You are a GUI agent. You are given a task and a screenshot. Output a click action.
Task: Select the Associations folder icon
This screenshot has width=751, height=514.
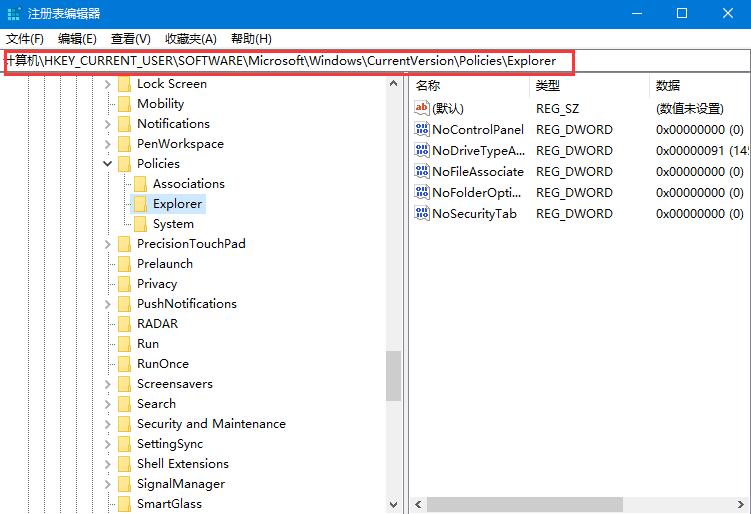tap(140, 184)
